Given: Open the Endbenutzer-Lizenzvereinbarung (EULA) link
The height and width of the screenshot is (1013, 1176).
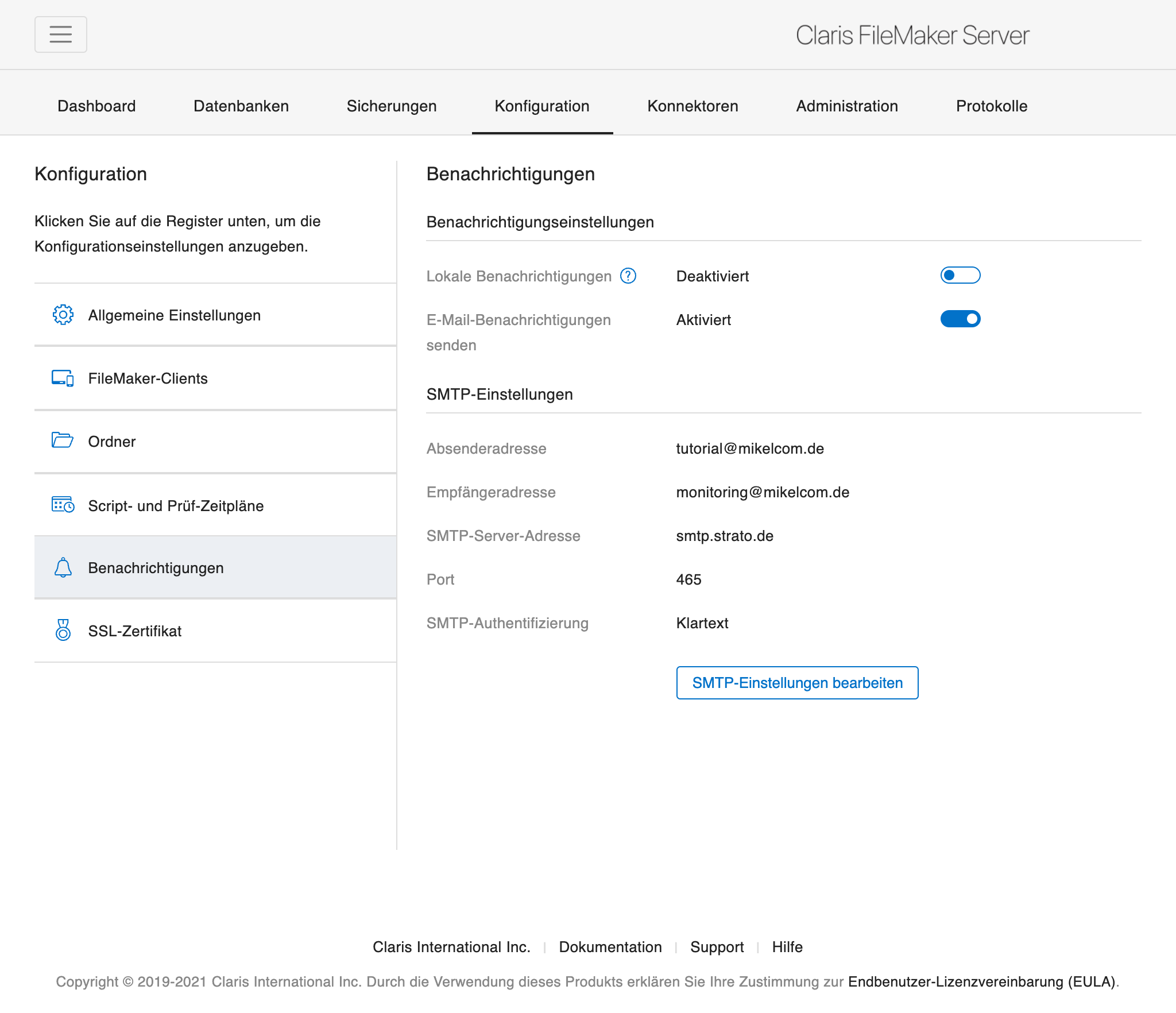Looking at the screenshot, I should [x=982, y=982].
